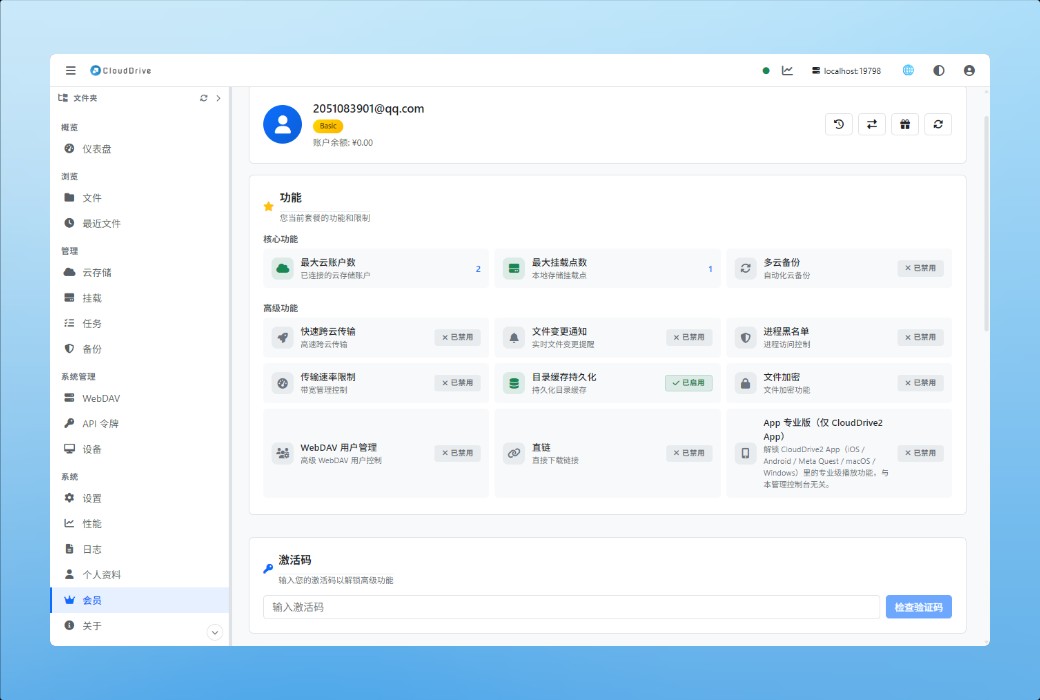This screenshot has height=700, width=1040.
Task: Click the App 专业版 phone icon
Action: pyautogui.click(x=746, y=453)
